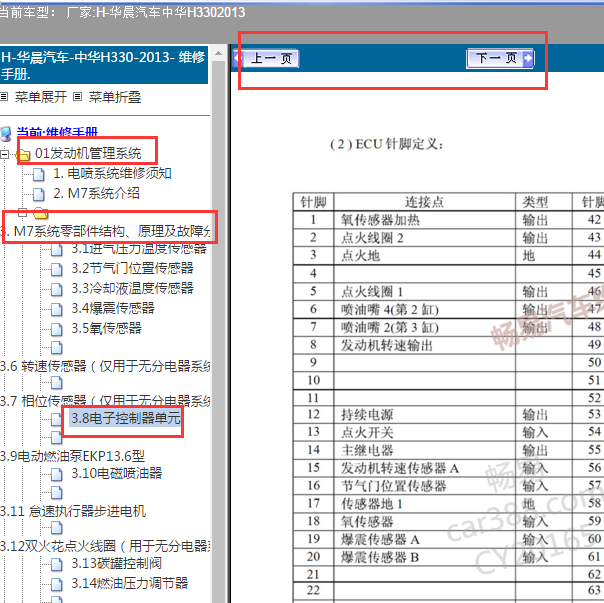Open page icon for 3.13碳罐控制阀
Viewport: 604px width, 603px height.
pyautogui.click(x=57, y=565)
